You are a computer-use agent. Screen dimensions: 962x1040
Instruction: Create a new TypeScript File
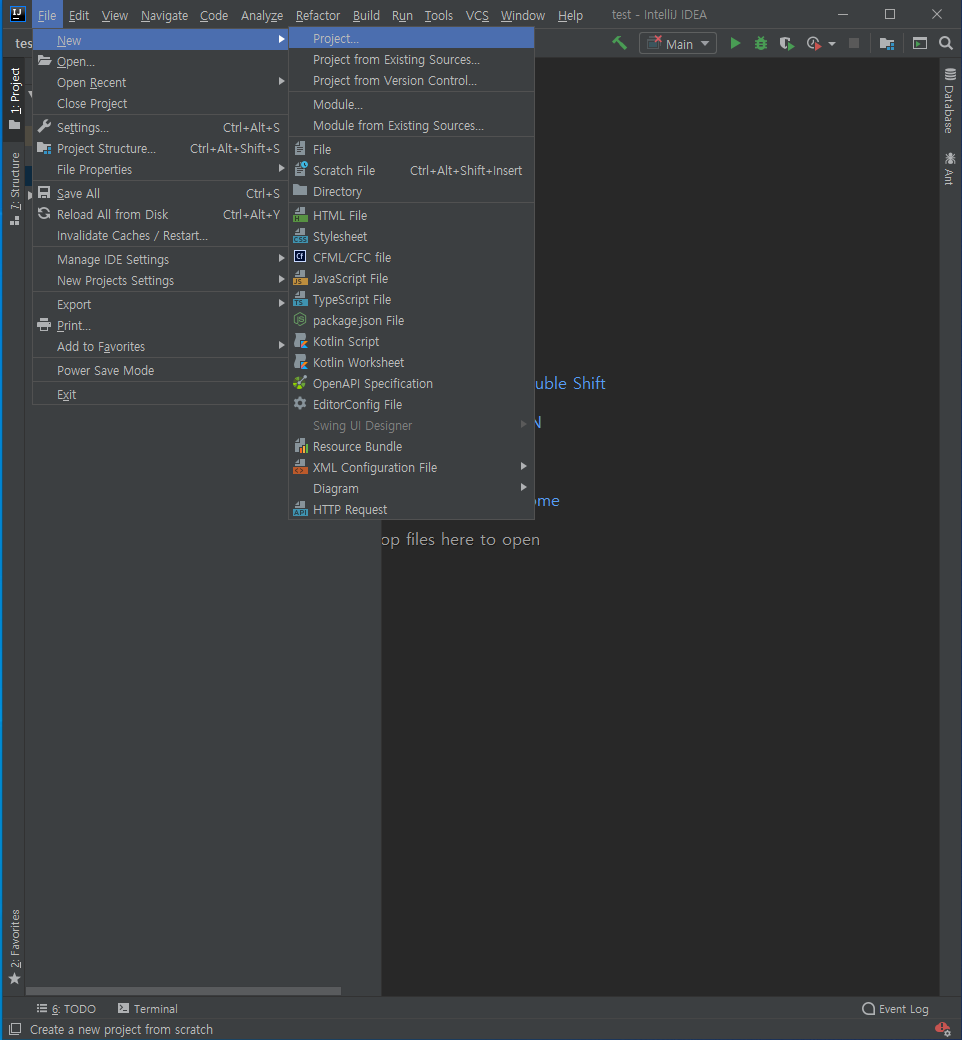(411, 300)
